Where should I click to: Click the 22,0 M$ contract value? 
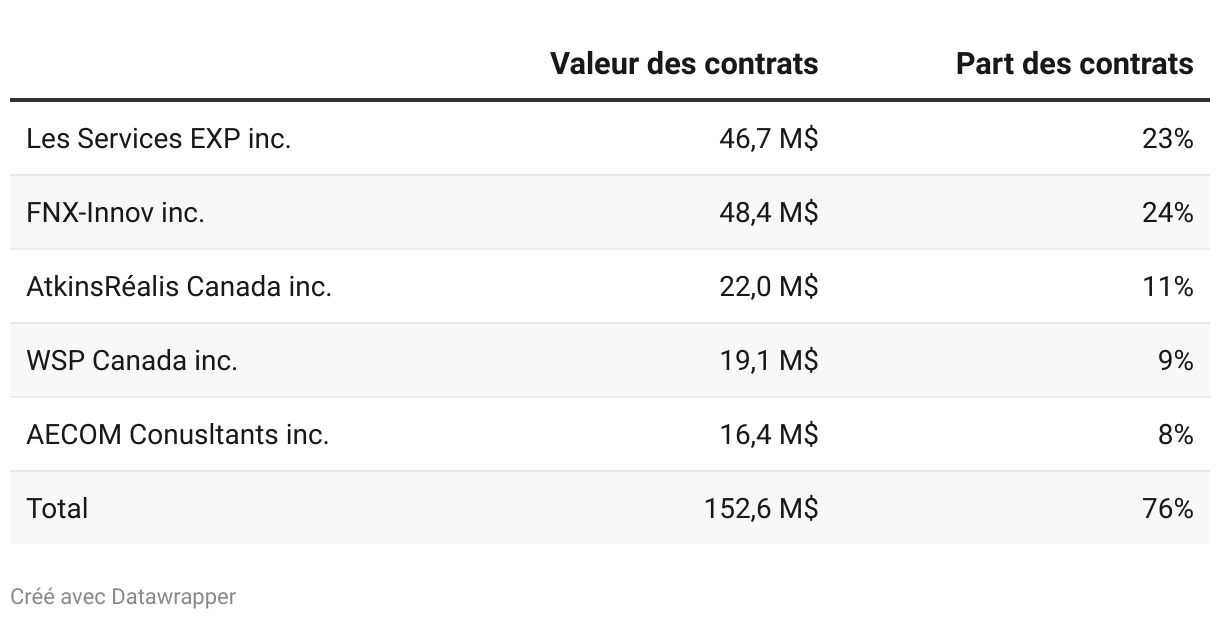click(x=768, y=286)
